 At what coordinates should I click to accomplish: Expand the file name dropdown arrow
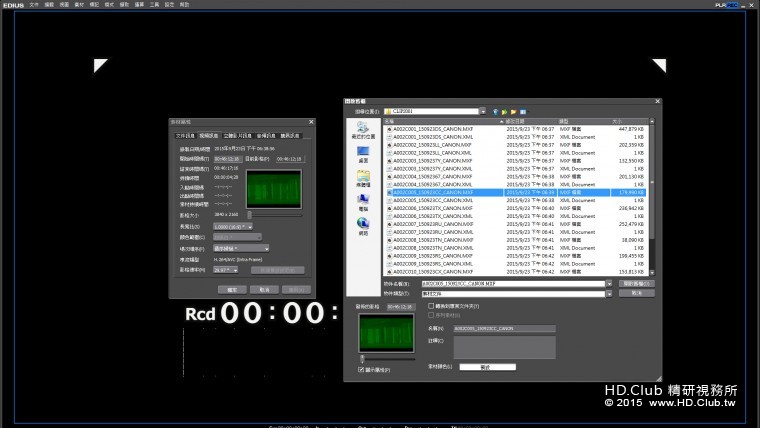(x=607, y=284)
